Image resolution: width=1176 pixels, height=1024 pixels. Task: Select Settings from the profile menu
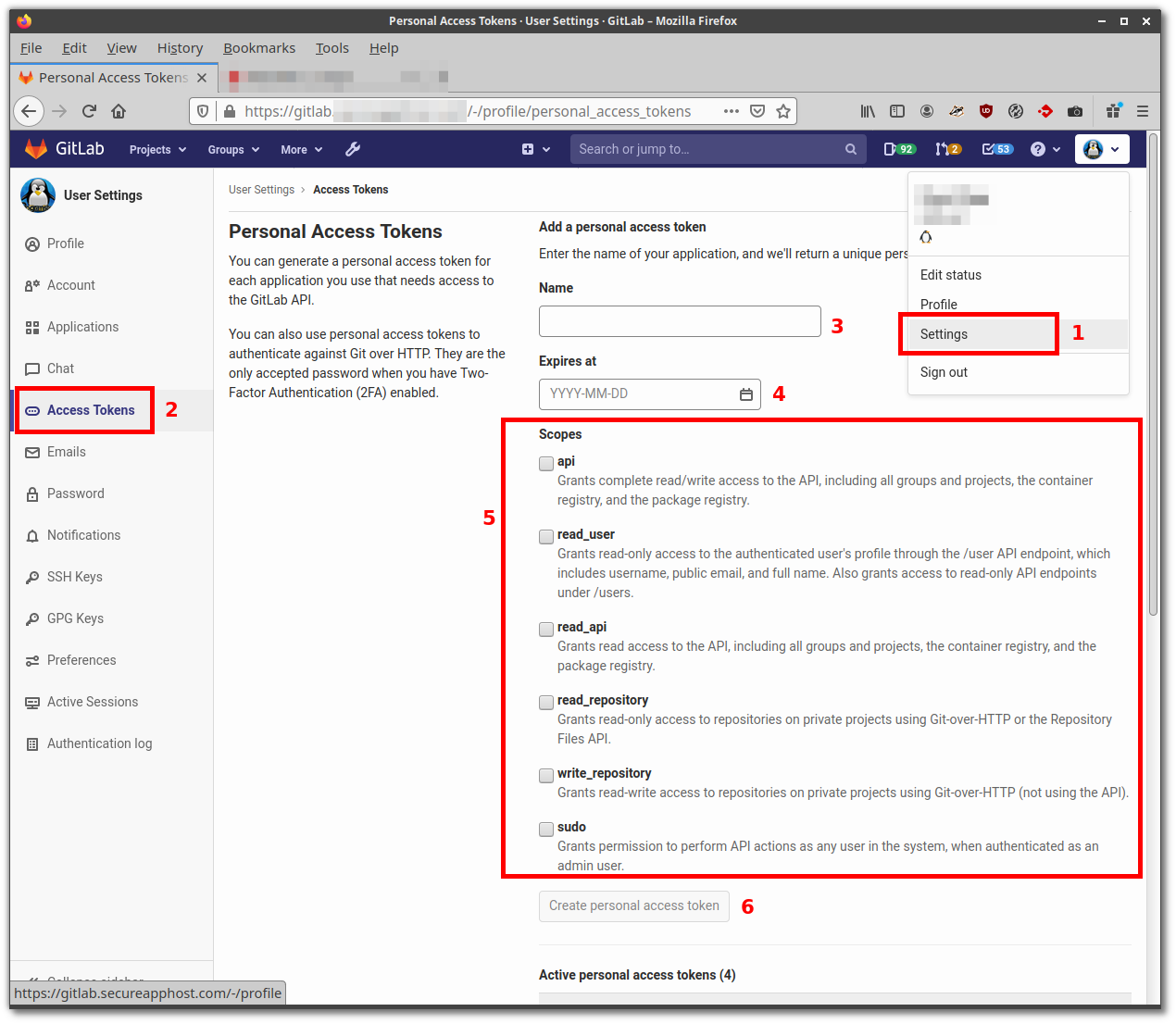[943, 334]
